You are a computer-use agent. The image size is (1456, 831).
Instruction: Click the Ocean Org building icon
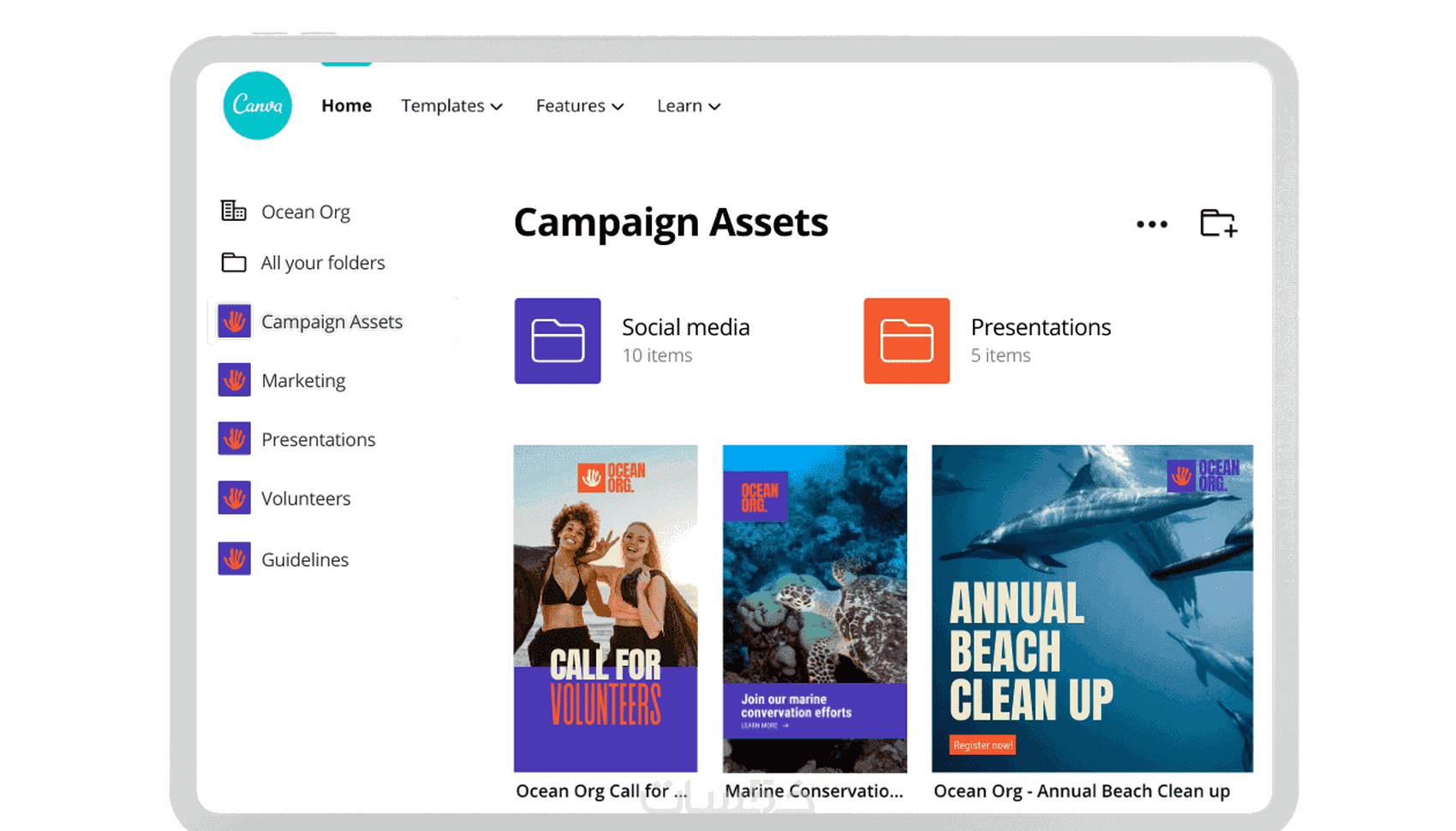(233, 211)
